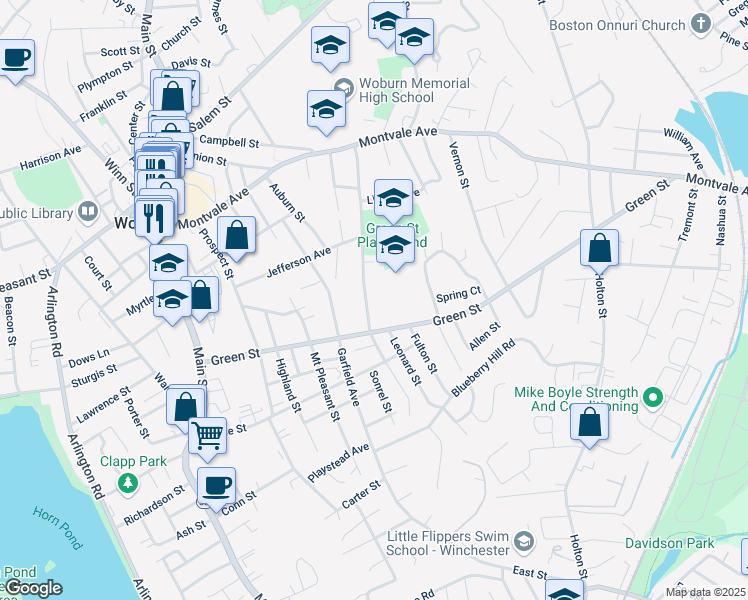Click the Richardson St street label

pyautogui.click(x=154, y=505)
